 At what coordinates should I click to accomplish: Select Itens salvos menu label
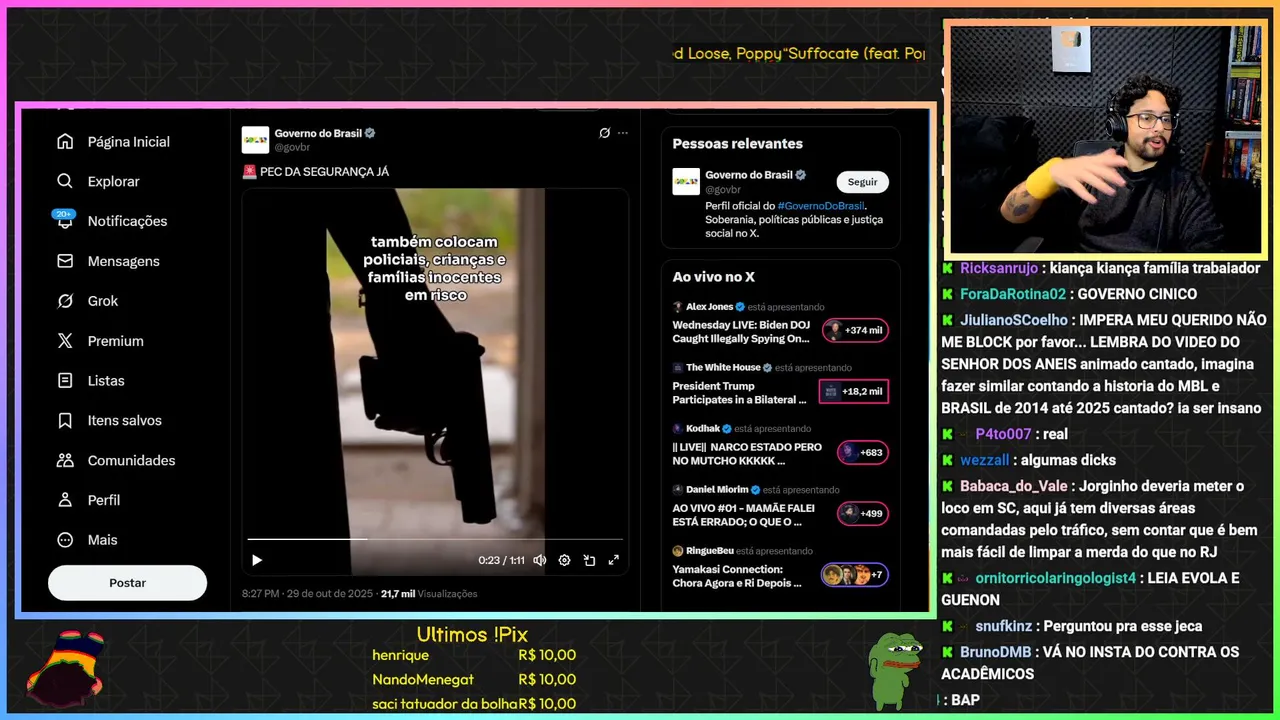tap(125, 421)
